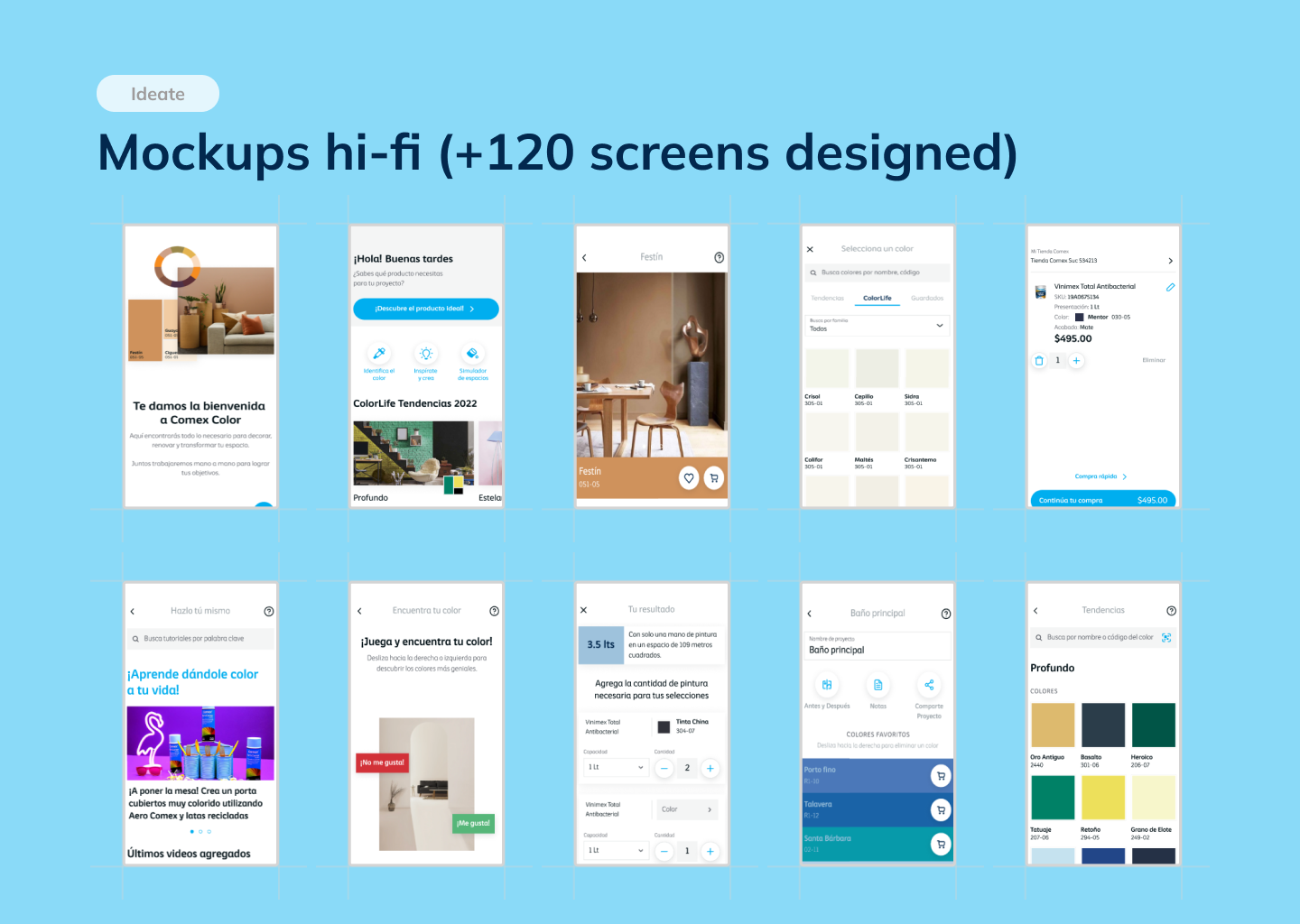
Task: Expand the Tienda Comex store chevron
Action: [1170, 261]
